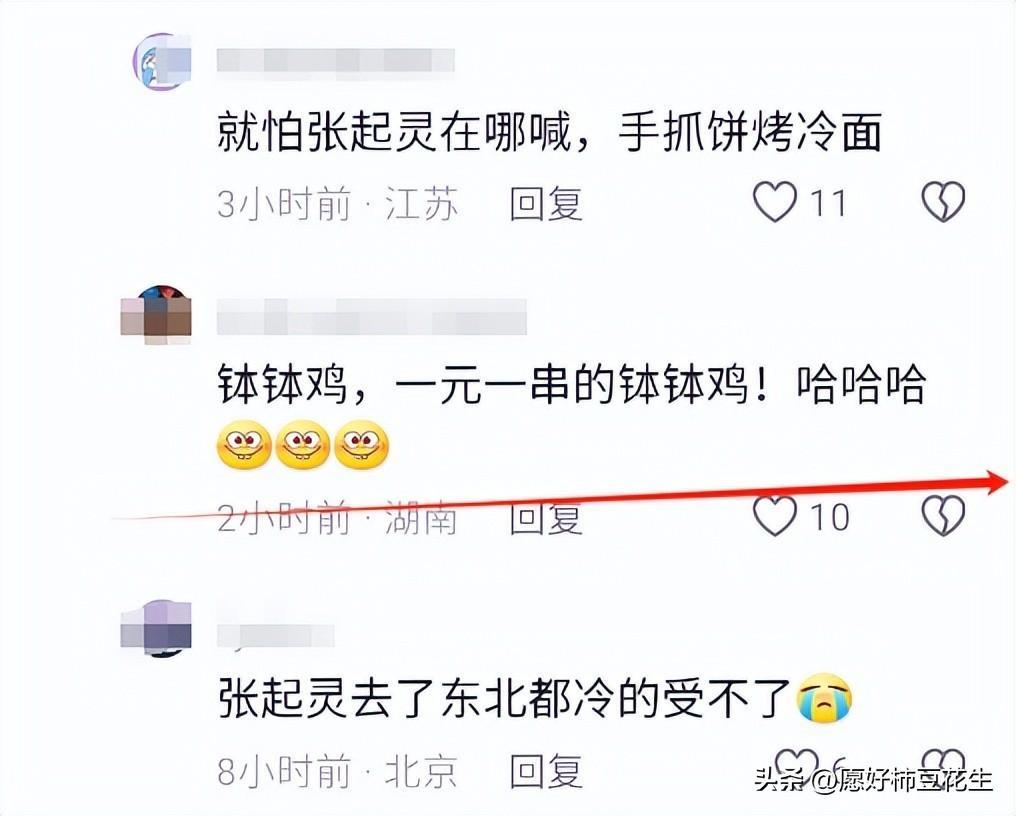1016x816 pixels.
Task: Like the 东北都冷的受不了 comment
Action: (796, 765)
